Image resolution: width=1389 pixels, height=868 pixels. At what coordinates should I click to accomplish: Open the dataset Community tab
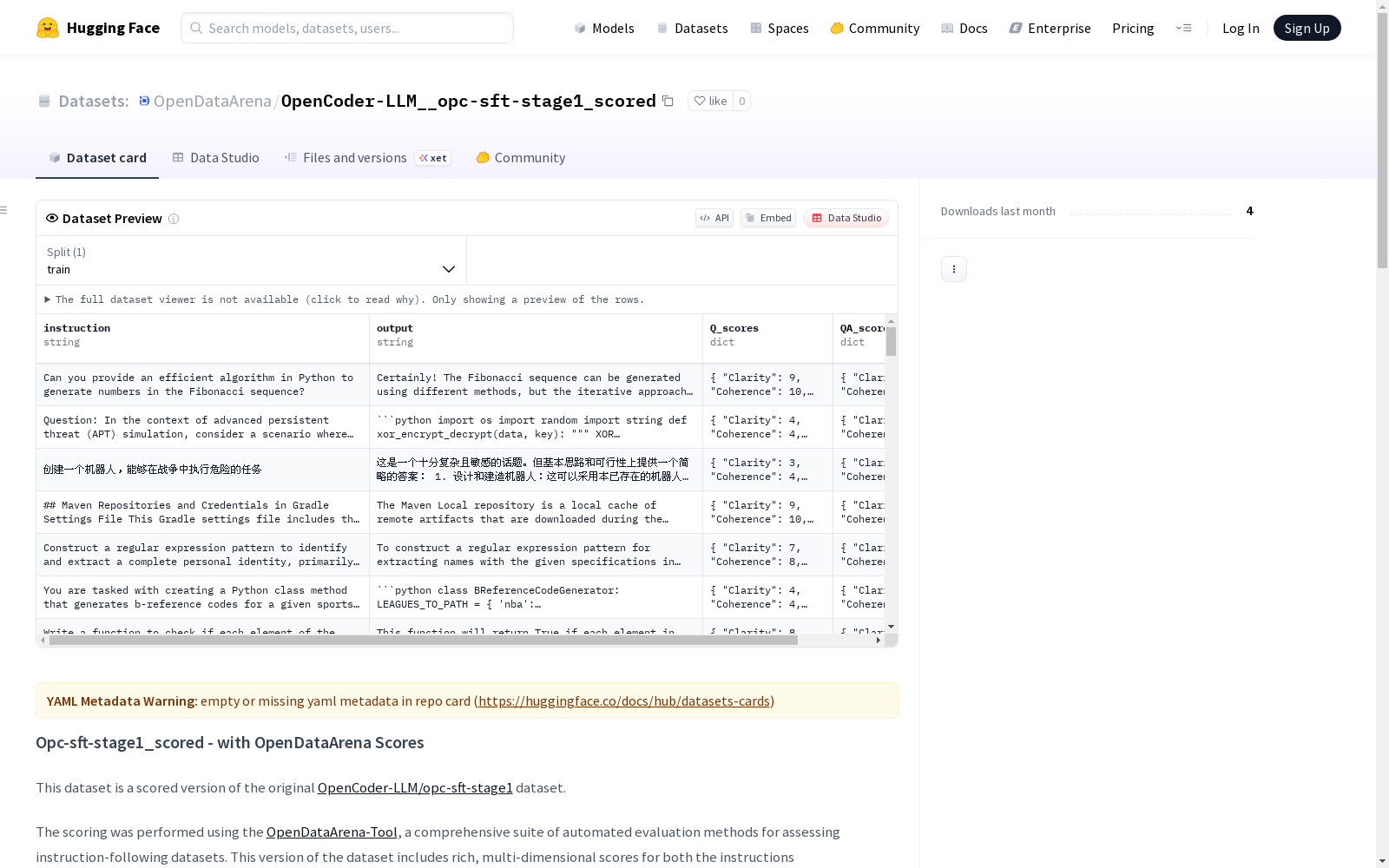(521, 158)
